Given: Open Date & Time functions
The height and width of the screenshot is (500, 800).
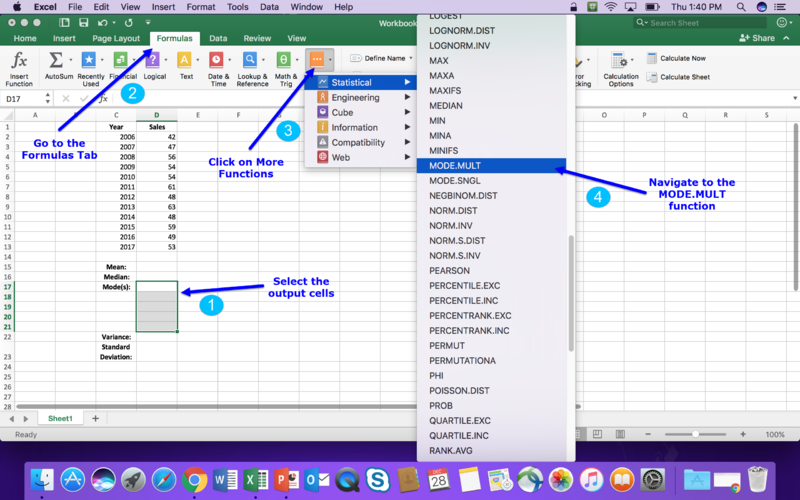Looking at the screenshot, I should [x=217, y=62].
